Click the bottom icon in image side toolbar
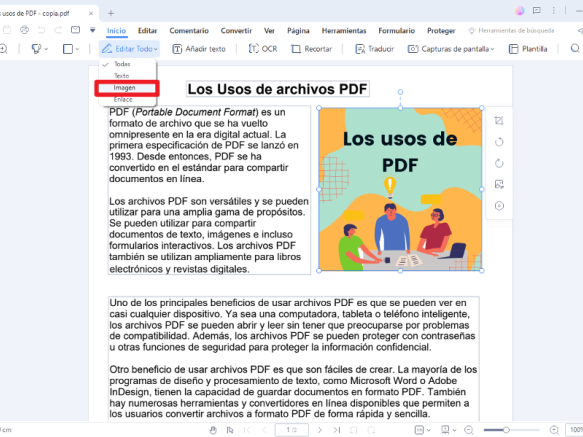The width and height of the screenshot is (583, 437). [499, 206]
